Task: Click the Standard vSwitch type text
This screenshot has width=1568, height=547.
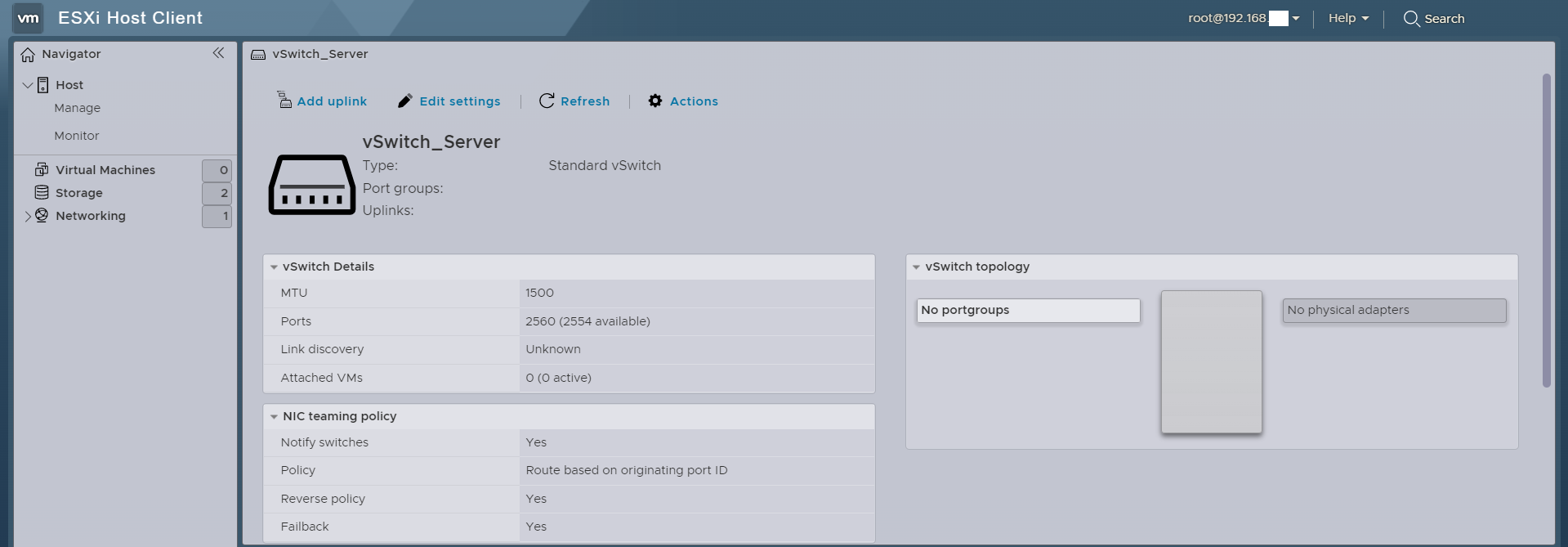Action: tap(605, 165)
